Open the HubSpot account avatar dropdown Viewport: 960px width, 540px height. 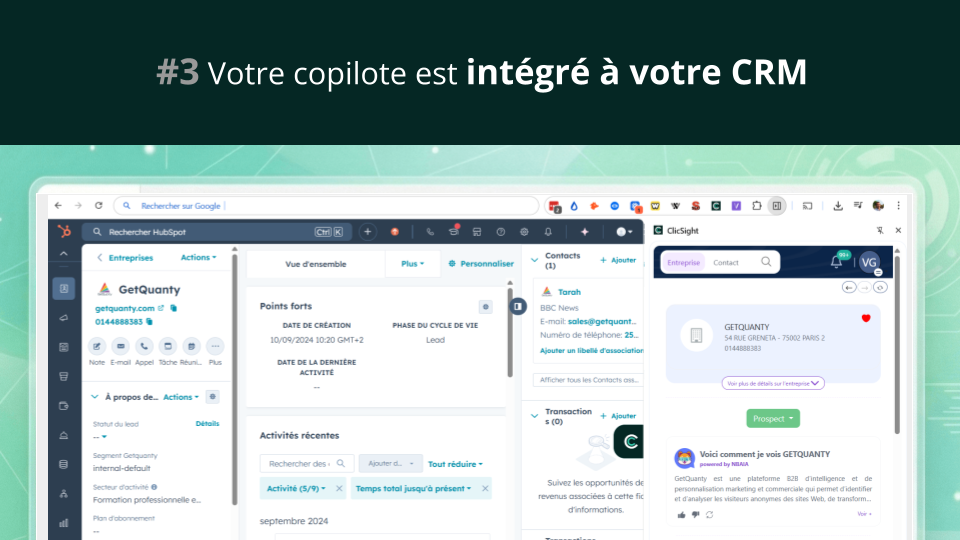(624, 232)
